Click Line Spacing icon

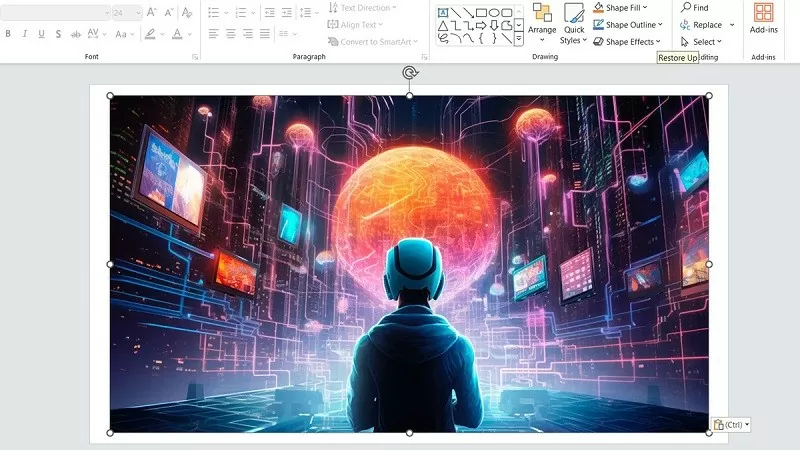306,12
